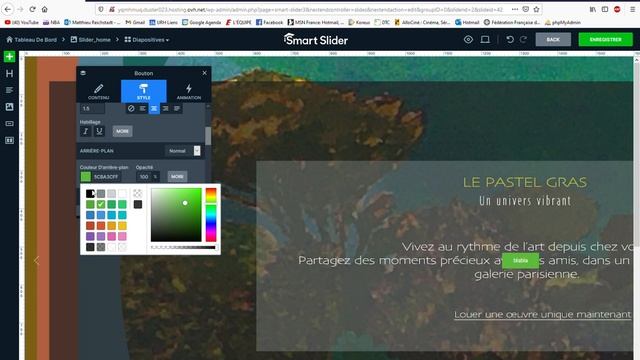This screenshot has width=640, height=360.
Task: Open the Slider_home breadcrumb
Action: (x=91, y=40)
